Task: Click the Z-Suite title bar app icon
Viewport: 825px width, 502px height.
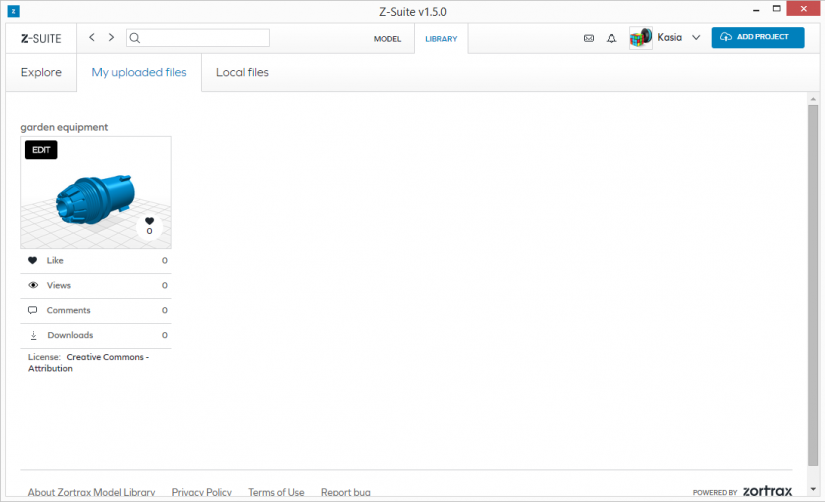Action: pyautogui.click(x=14, y=11)
